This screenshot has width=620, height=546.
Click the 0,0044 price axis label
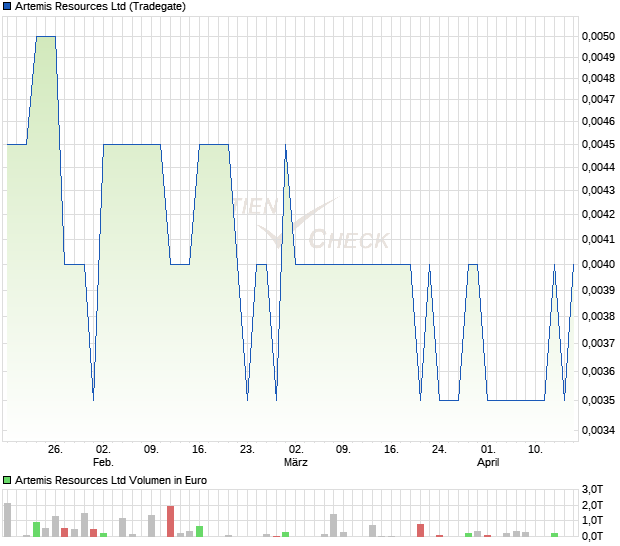(x=598, y=167)
